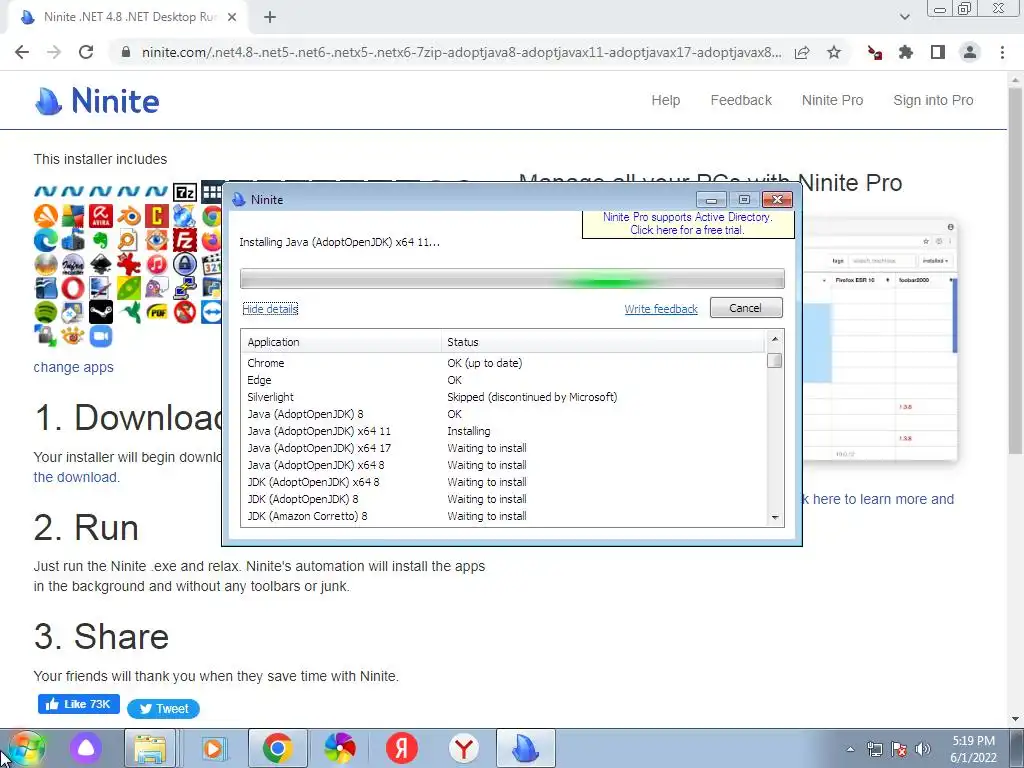Click the green Spotify icon

pos(45,312)
